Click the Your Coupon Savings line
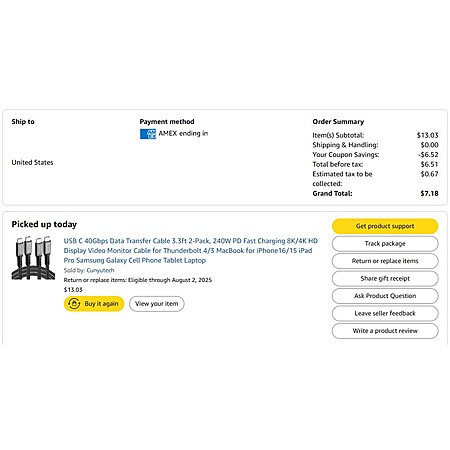 click(x=375, y=155)
